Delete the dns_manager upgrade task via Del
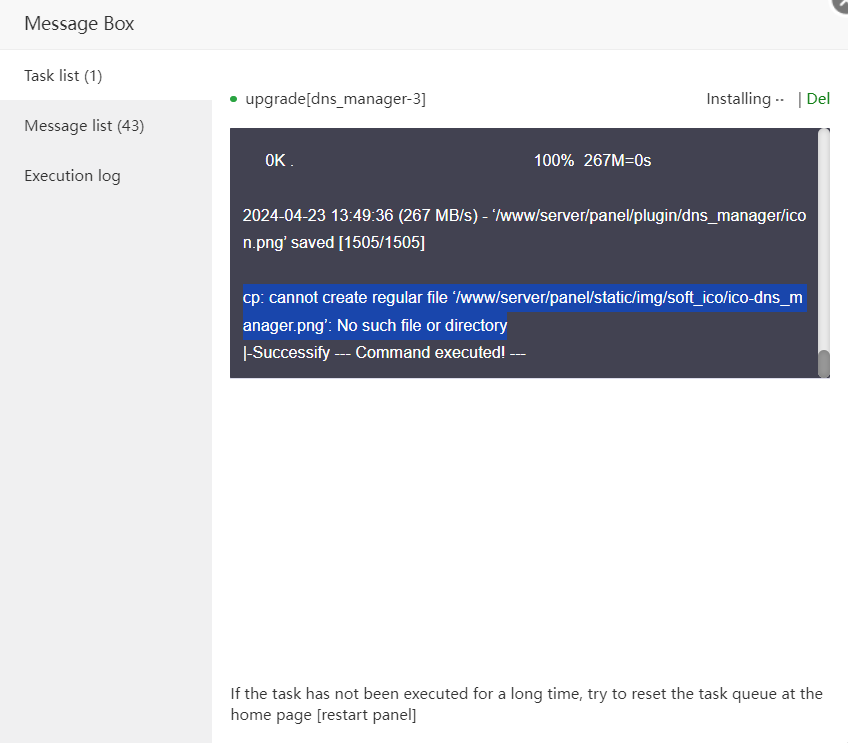The height and width of the screenshot is (743, 848). pos(818,99)
